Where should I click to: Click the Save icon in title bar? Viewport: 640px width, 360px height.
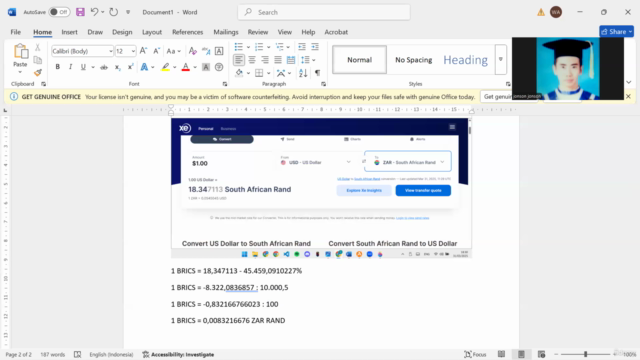(80, 12)
